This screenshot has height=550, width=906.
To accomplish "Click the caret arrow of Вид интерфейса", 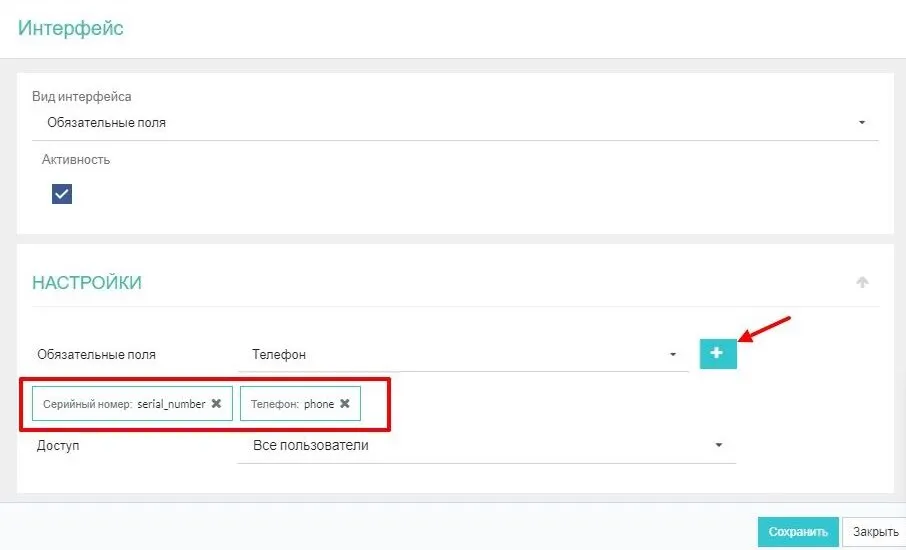I will 862,123.
